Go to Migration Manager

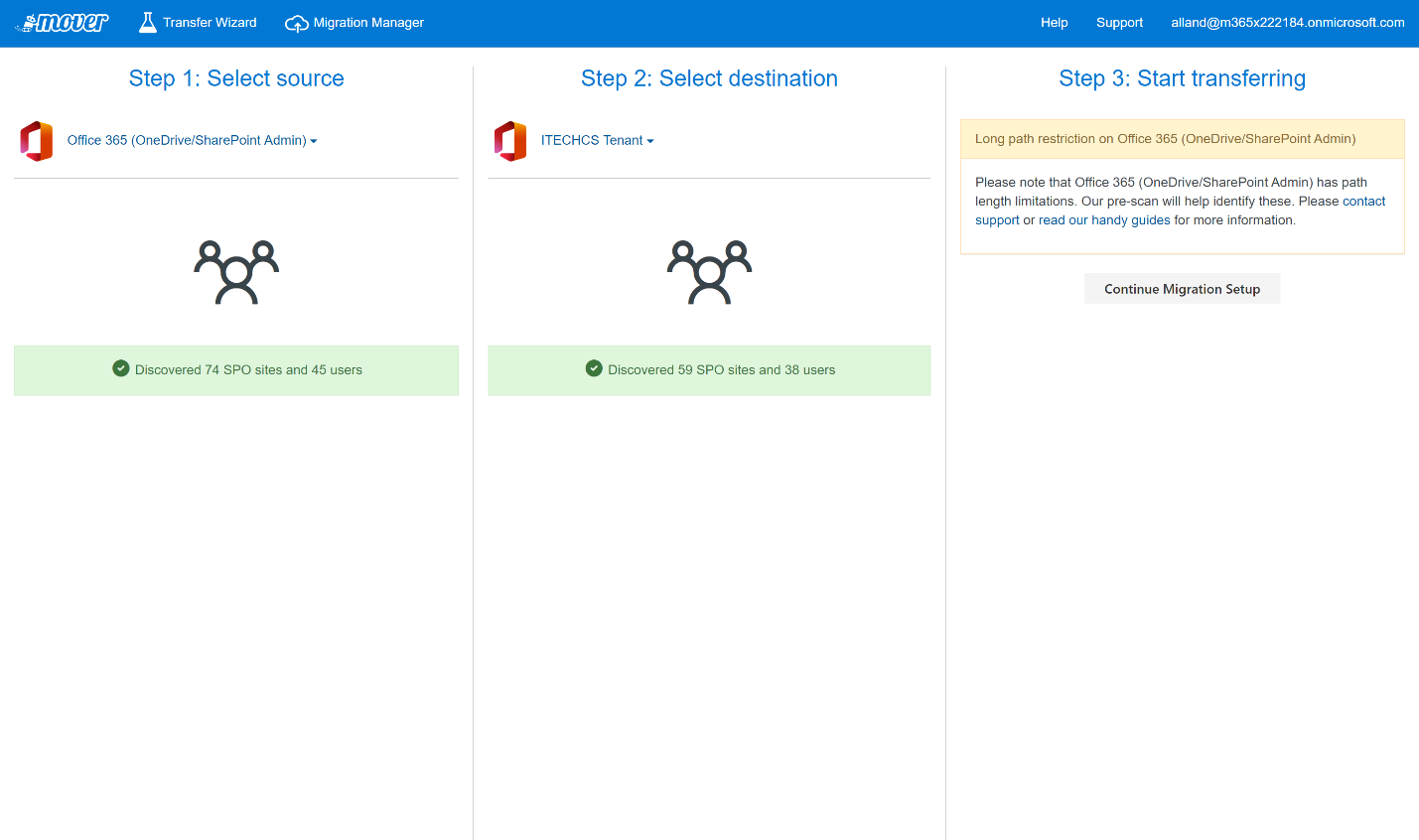[x=368, y=23]
